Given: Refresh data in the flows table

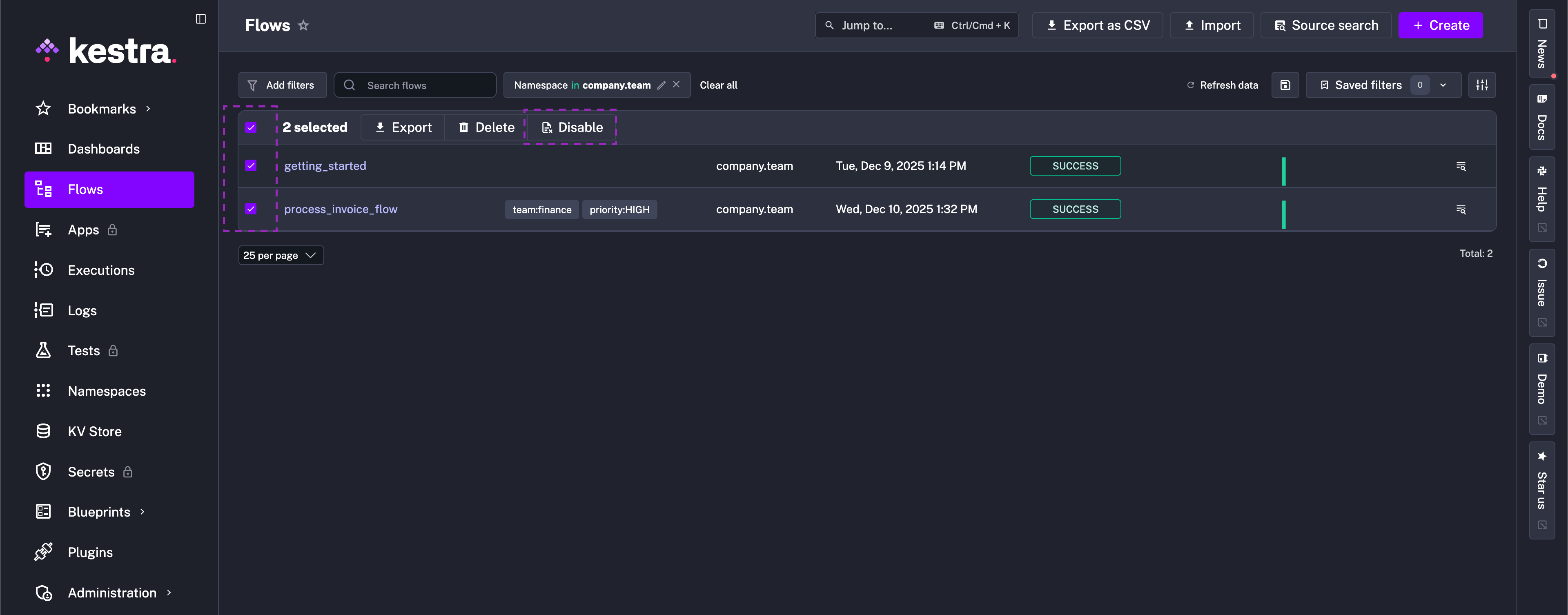Looking at the screenshot, I should pyautogui.click(x=1222, y=85).
